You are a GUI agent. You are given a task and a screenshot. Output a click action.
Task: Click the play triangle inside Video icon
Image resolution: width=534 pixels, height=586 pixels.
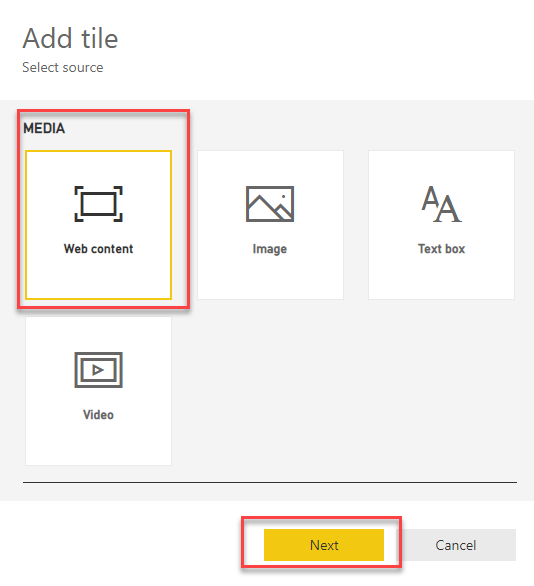point(98,370)
